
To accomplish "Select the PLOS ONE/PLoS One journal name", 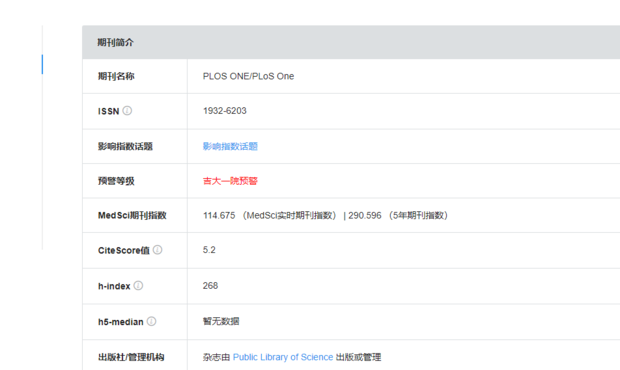I will click(x=248, y=76).
